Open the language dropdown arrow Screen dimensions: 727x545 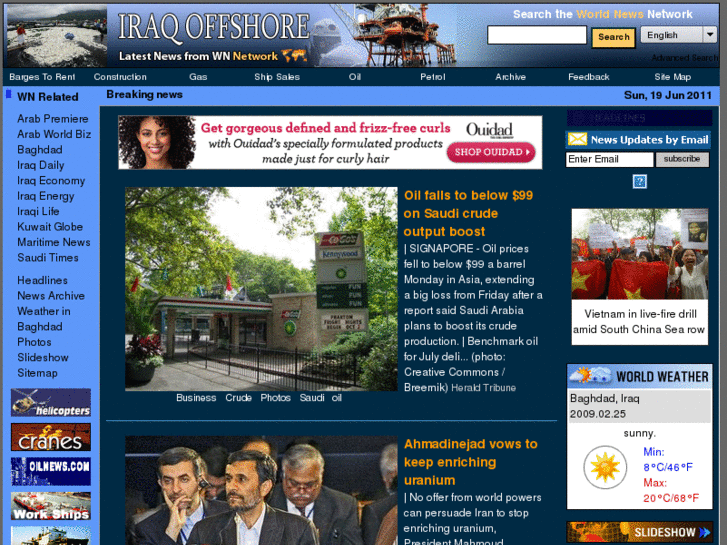click(x=710, y=35)
